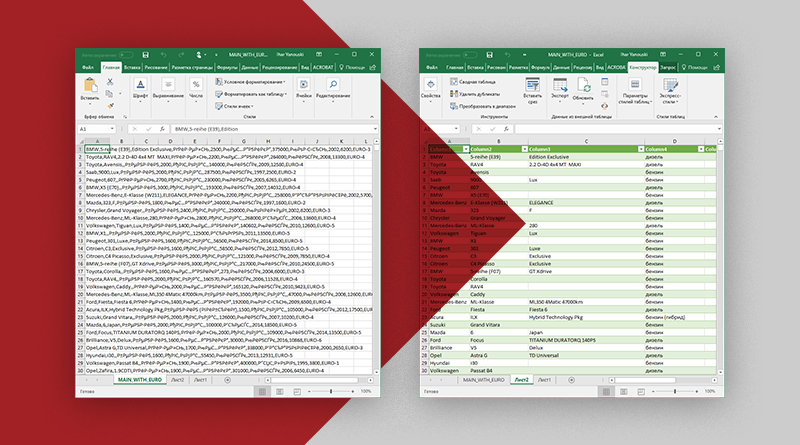Viewport: 800px width, 445px height.
Task: Click Сводная таблица (PivotTable) button
Action: 473,82
